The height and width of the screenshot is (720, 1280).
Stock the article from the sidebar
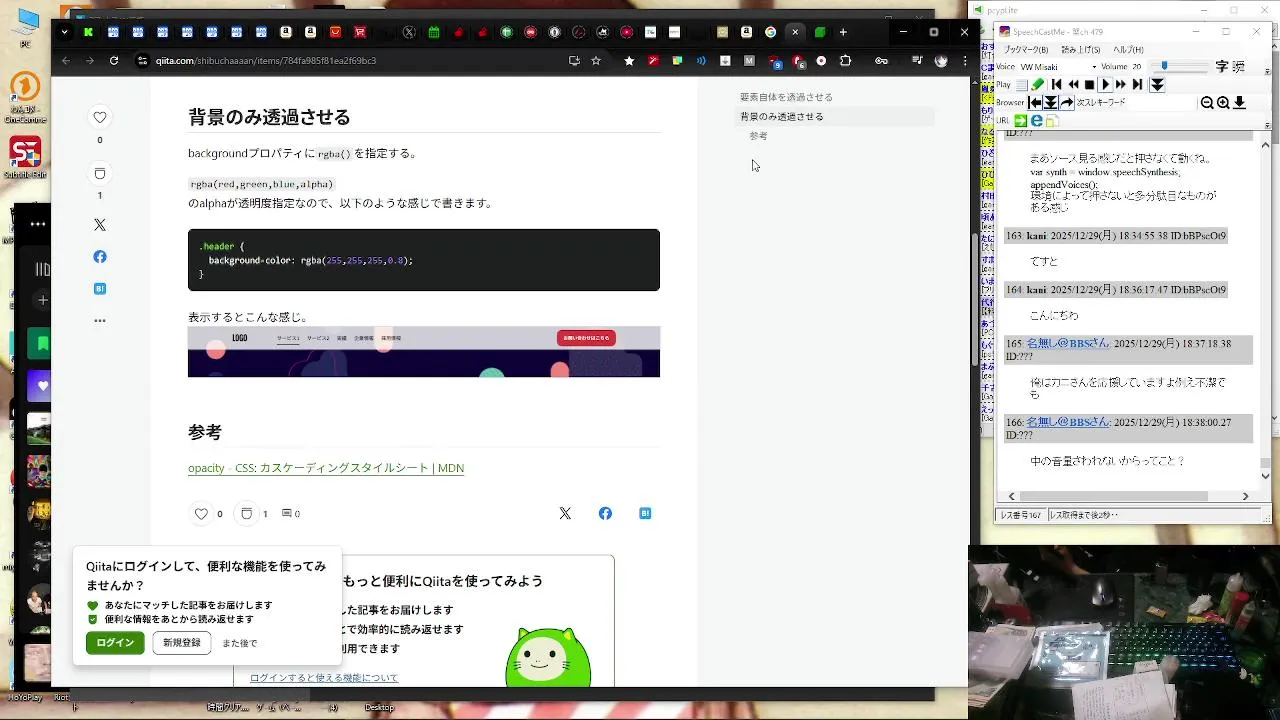pos(100,173)
